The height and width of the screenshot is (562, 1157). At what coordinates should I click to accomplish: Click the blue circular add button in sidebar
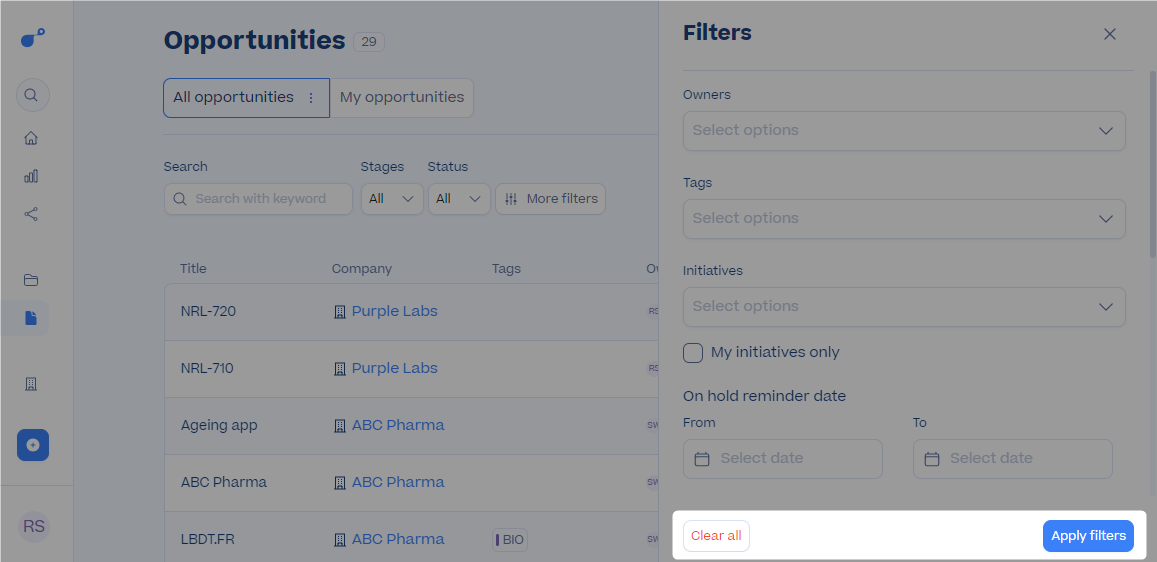32,445
